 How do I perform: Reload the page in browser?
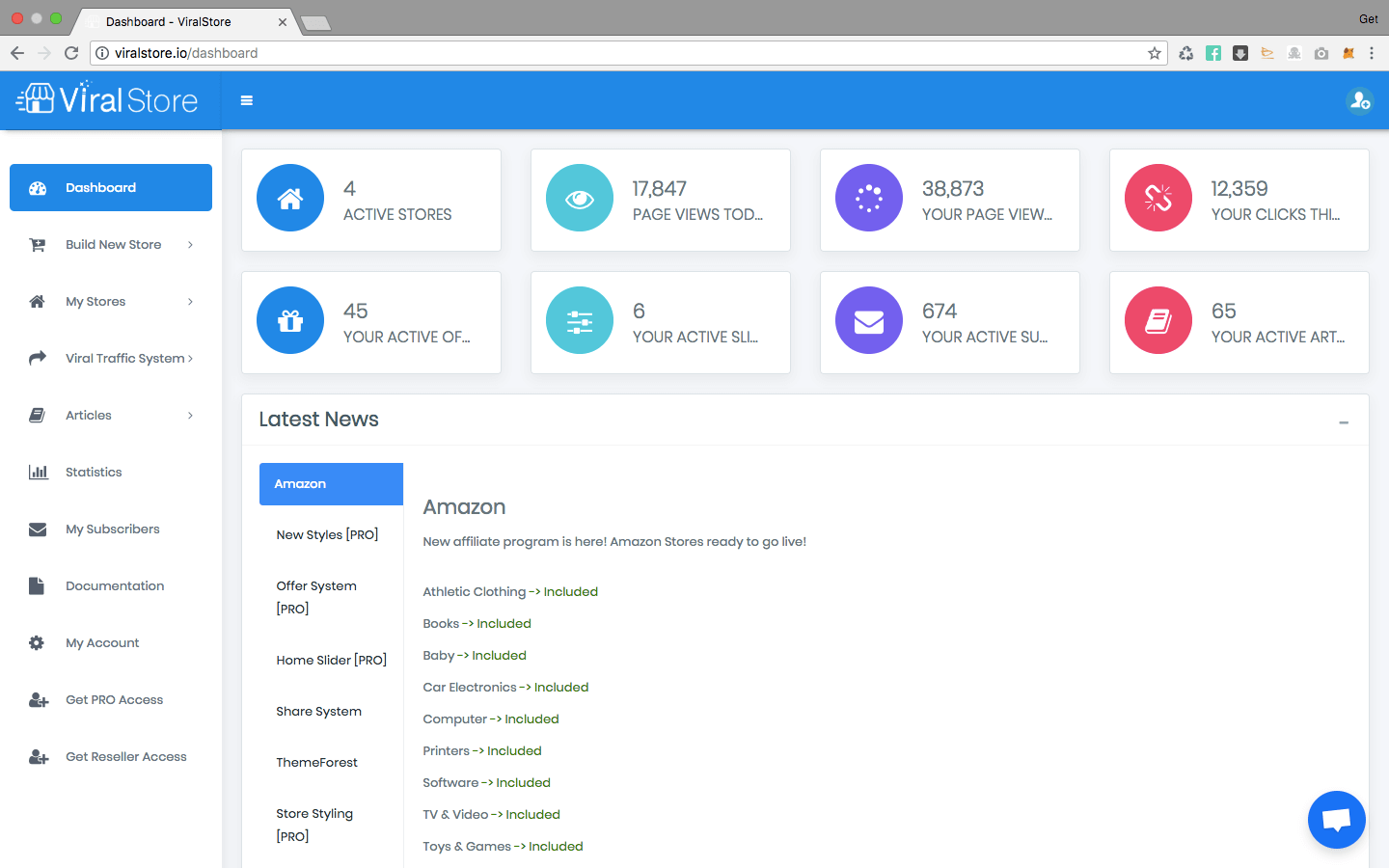[71, 53]
